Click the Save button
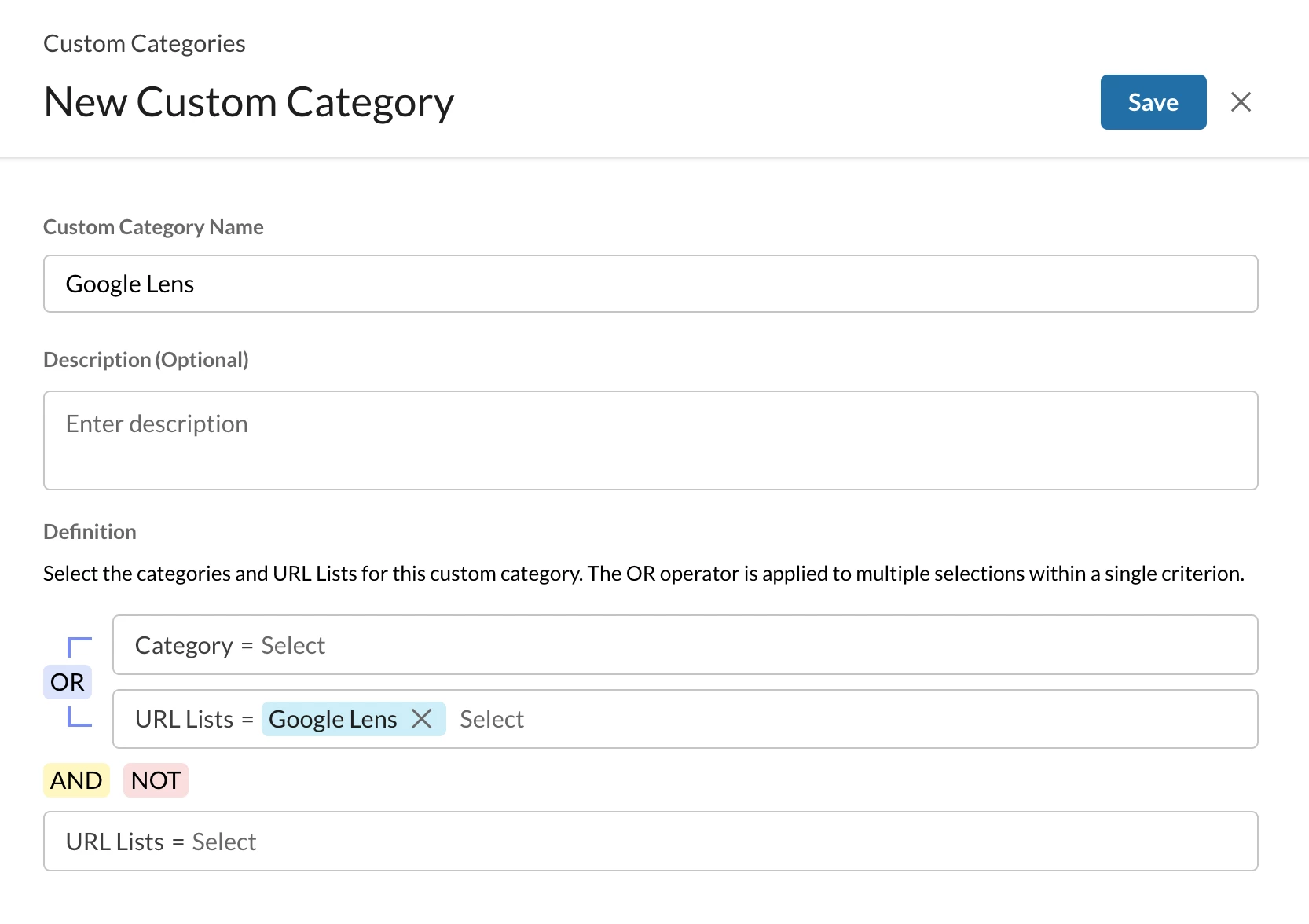 (x=1153, y=102)
